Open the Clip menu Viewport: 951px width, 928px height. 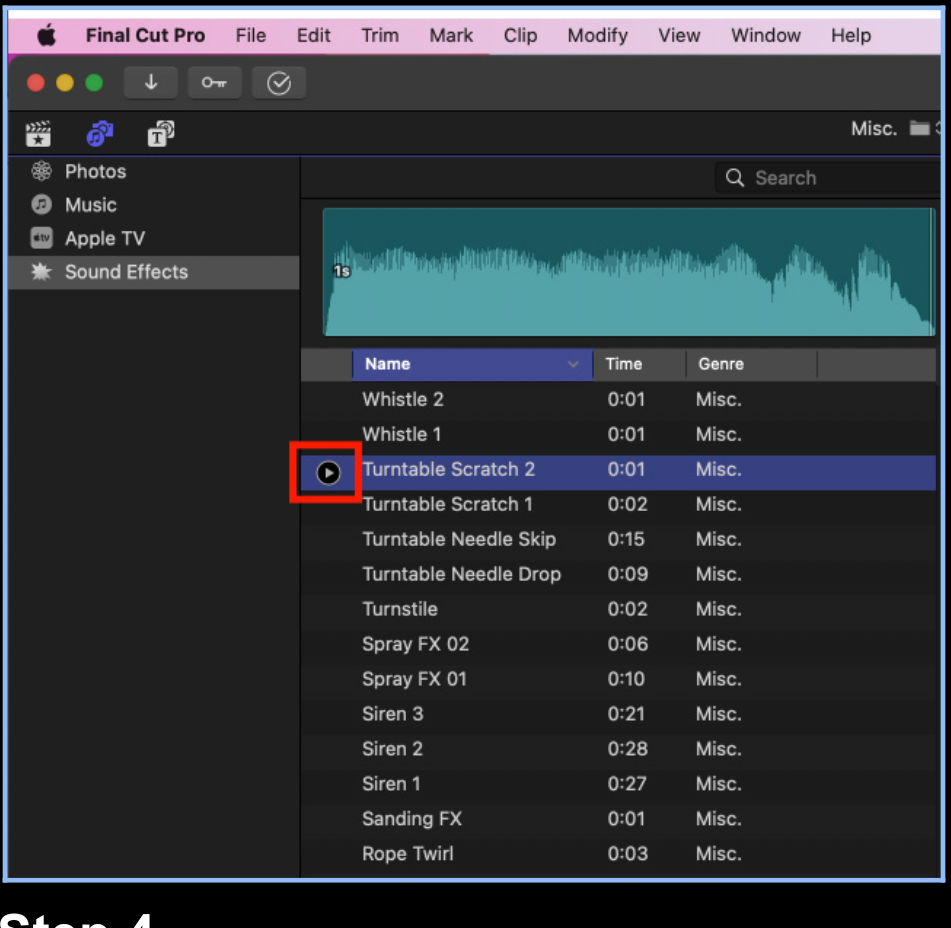520,35
